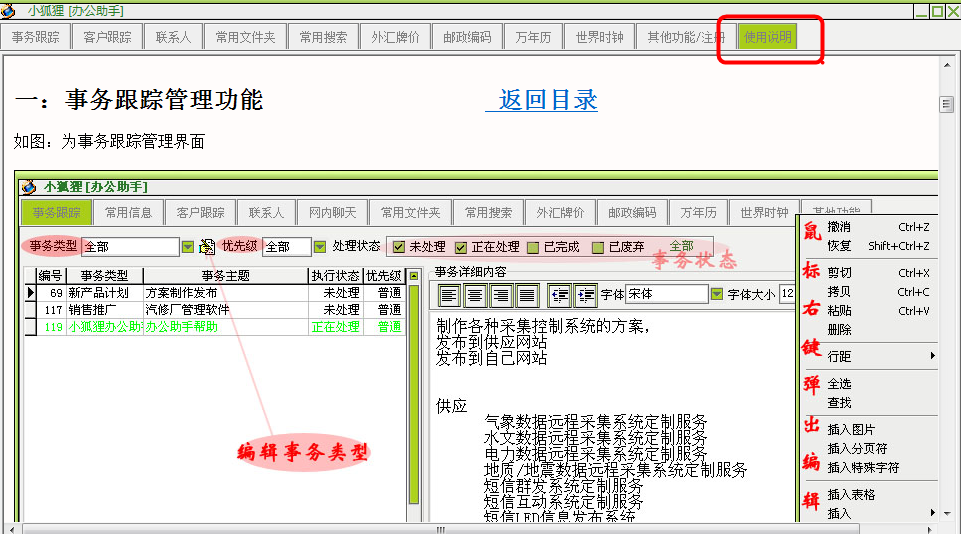Click the green task-list scrollbar thumb
This screenshot has width=961, height=534.
point(414,395)
